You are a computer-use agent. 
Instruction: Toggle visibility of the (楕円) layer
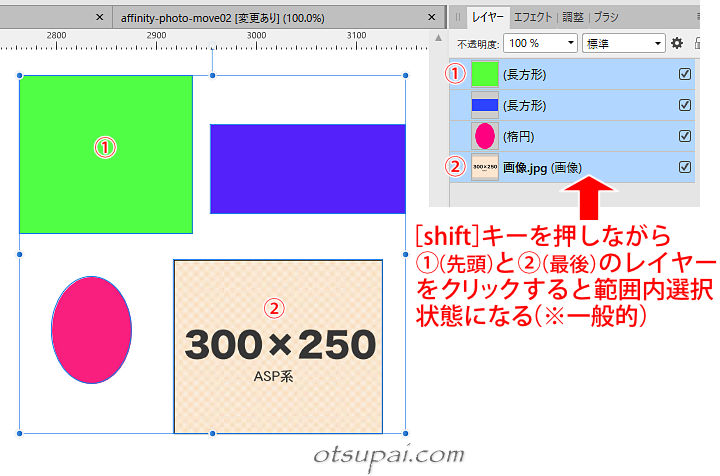coord(685,136)
